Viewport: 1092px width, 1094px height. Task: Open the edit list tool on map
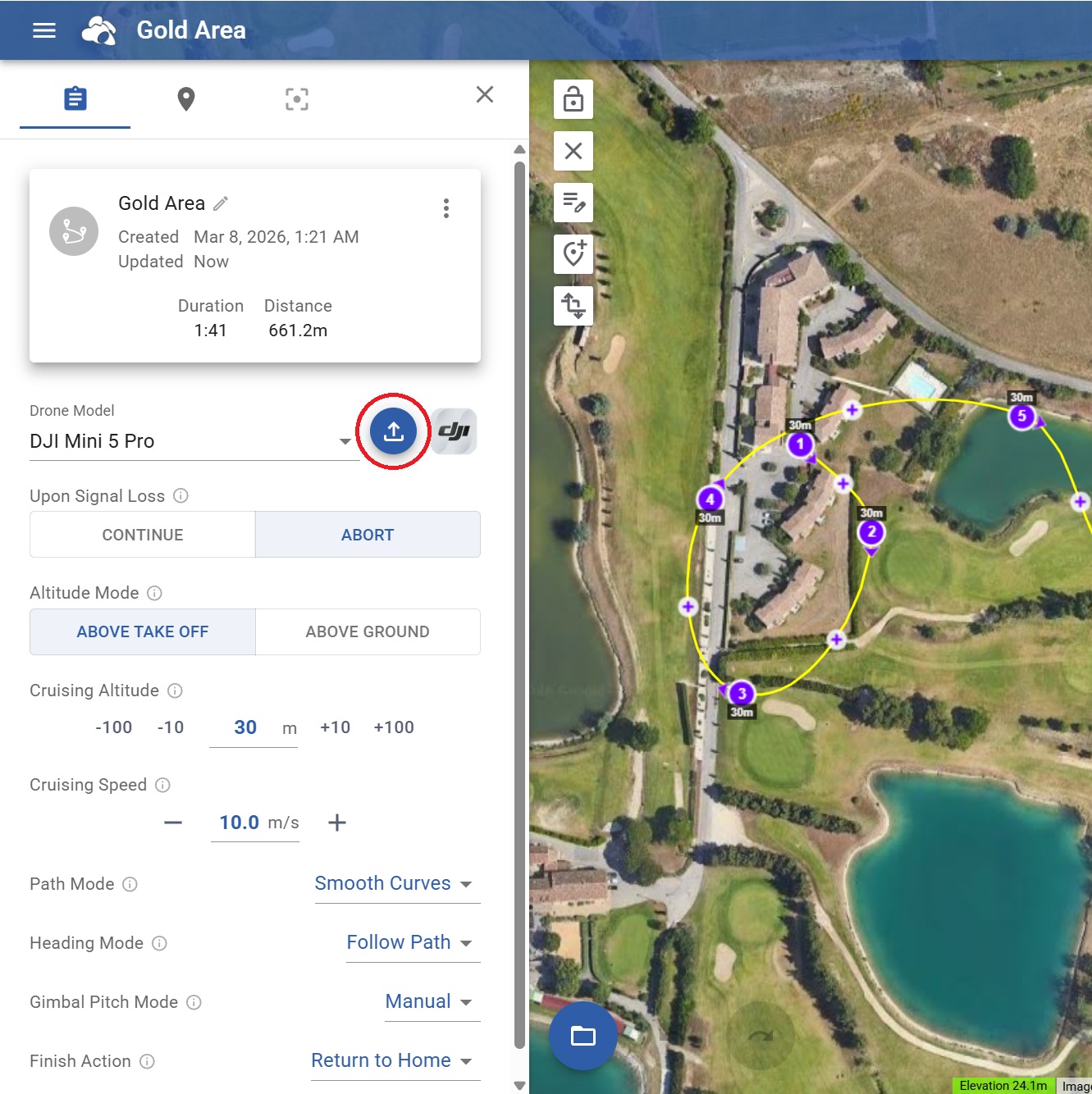[x=573, y=203]
